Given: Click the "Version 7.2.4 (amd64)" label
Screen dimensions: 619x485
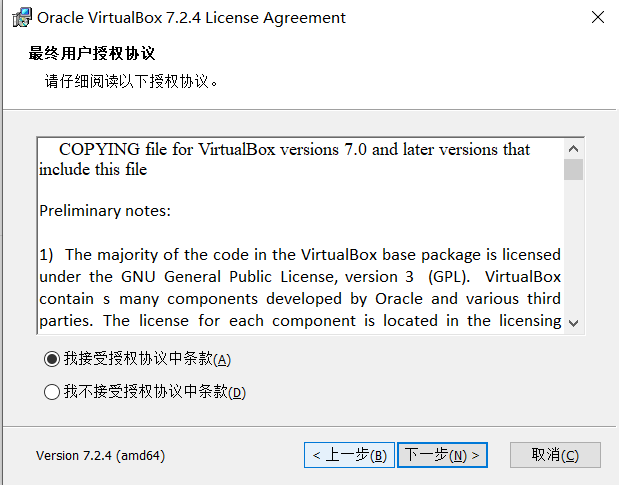Looking at the screenshot, I should pos(100,455).
